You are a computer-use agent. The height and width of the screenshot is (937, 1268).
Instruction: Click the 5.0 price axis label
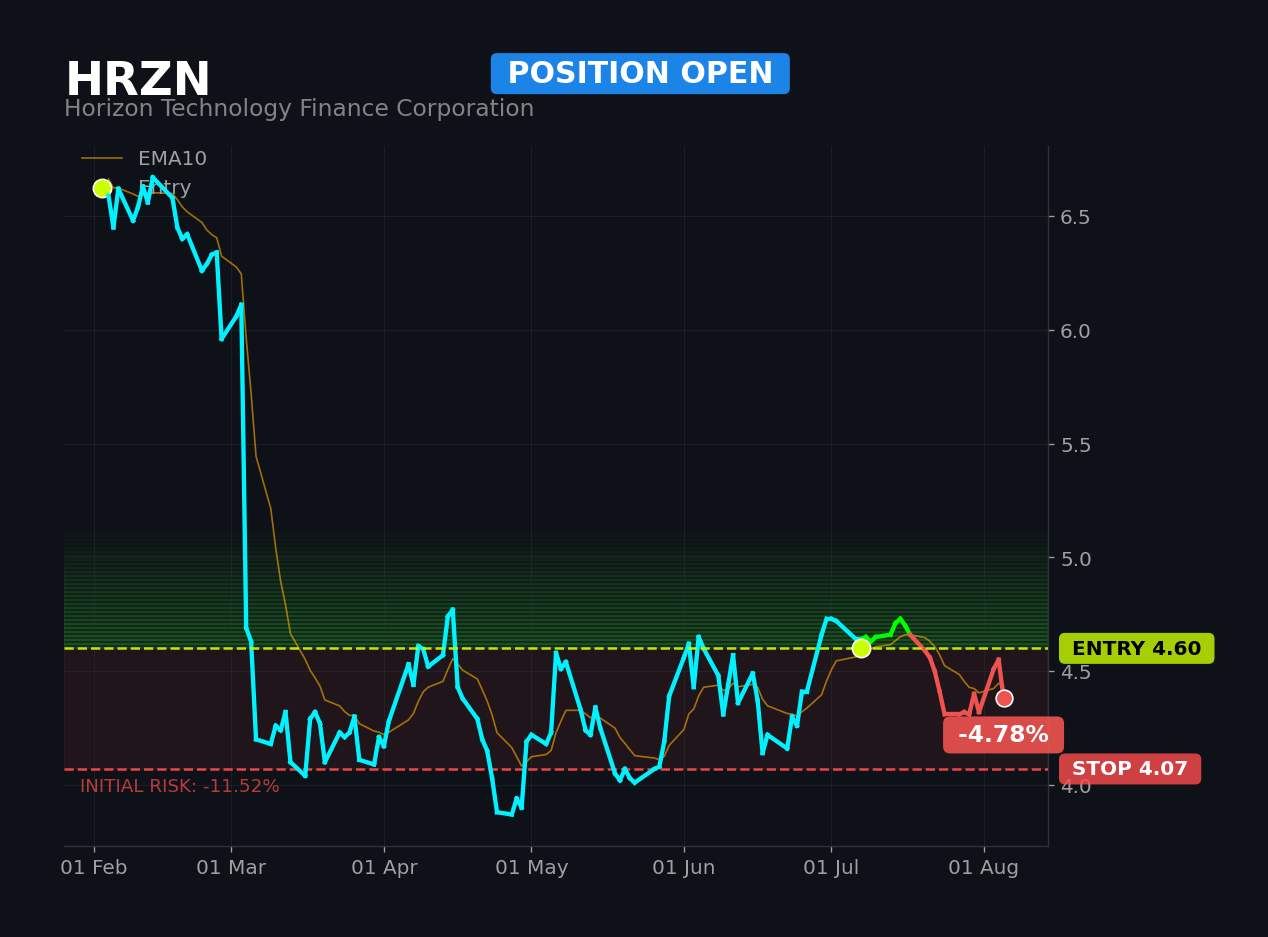[1075, 559]
